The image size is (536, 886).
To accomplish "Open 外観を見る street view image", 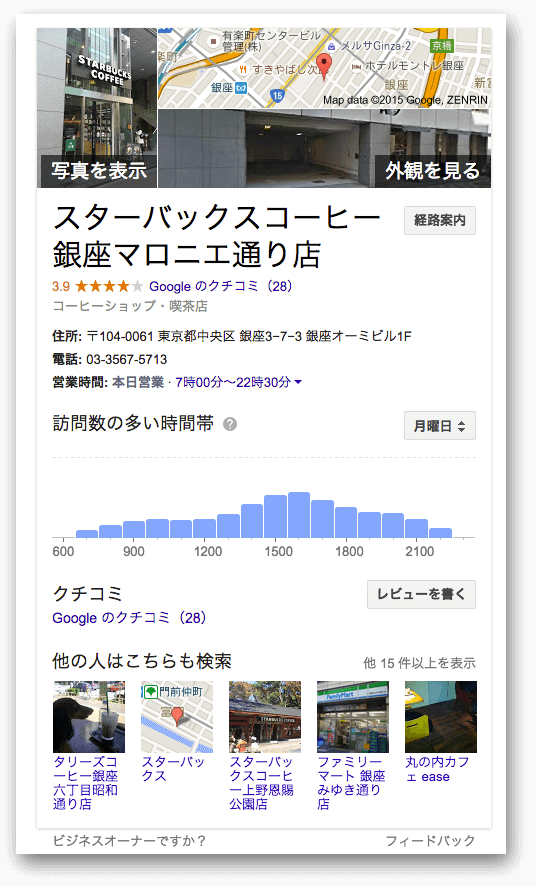I will (324, 149).
